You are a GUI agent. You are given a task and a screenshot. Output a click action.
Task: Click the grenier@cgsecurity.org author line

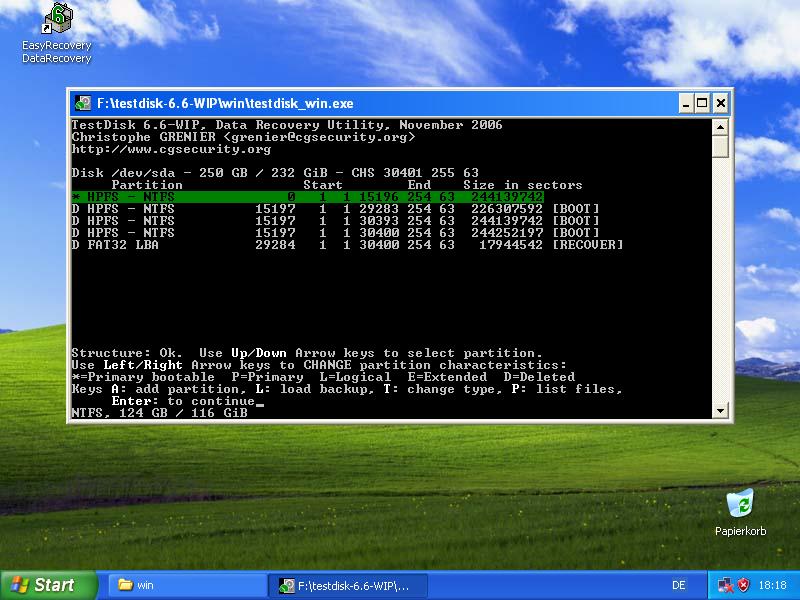pos(243,137)
